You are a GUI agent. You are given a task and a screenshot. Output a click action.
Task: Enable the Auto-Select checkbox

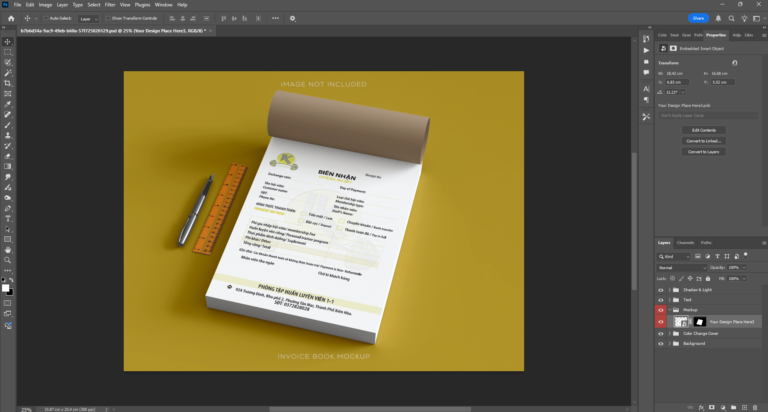[46, 18]
